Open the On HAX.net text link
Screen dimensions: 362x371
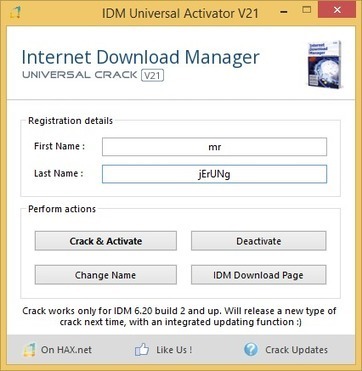[66, 350]
